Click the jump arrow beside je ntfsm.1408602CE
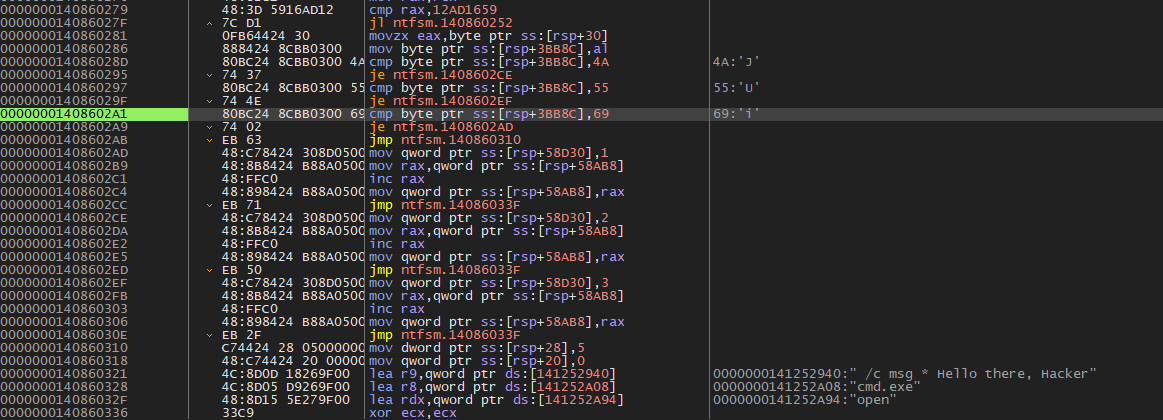 (208, 75)
